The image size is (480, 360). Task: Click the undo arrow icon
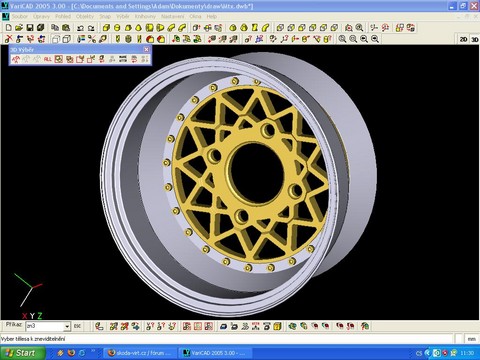coord(80,28)
